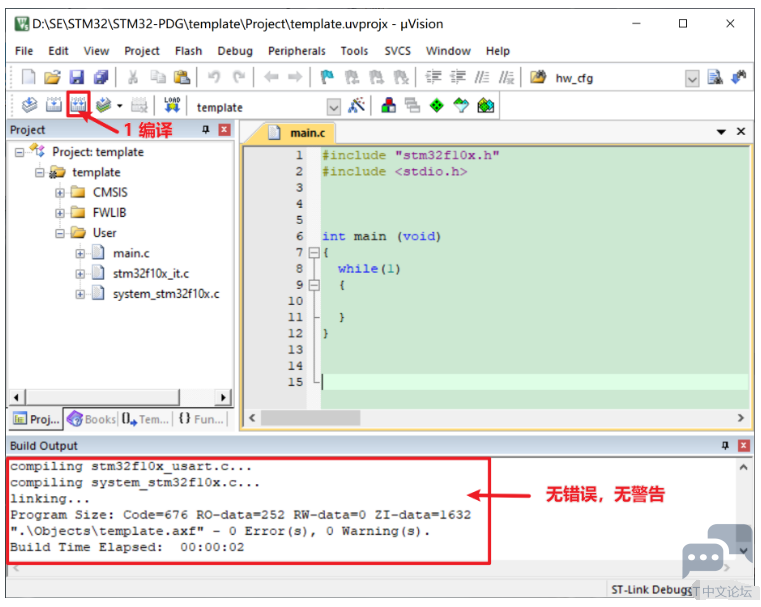Translate the current file

coord(29,105)
